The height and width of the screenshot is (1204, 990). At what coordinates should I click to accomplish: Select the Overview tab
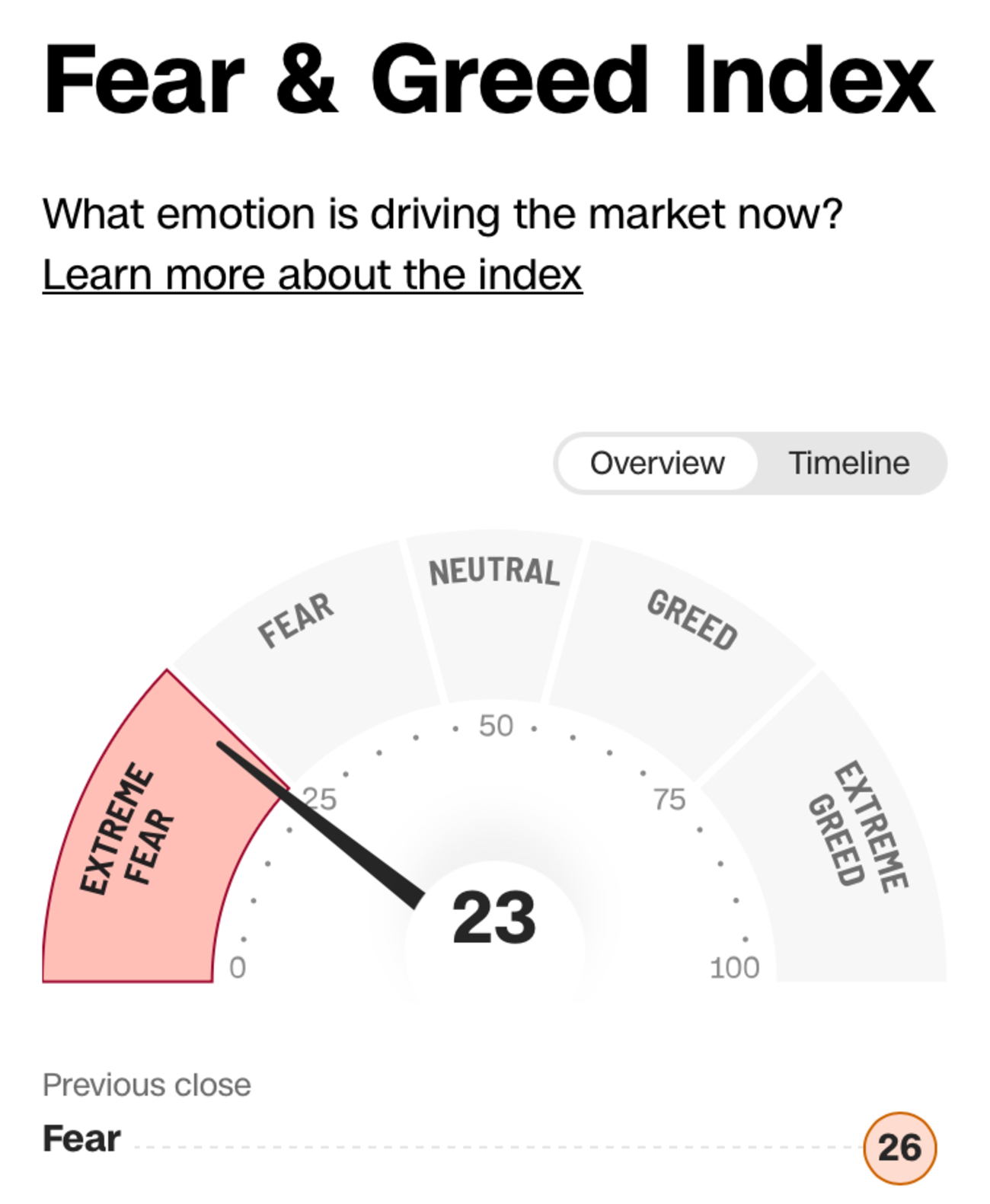click(x=656, y=463)
